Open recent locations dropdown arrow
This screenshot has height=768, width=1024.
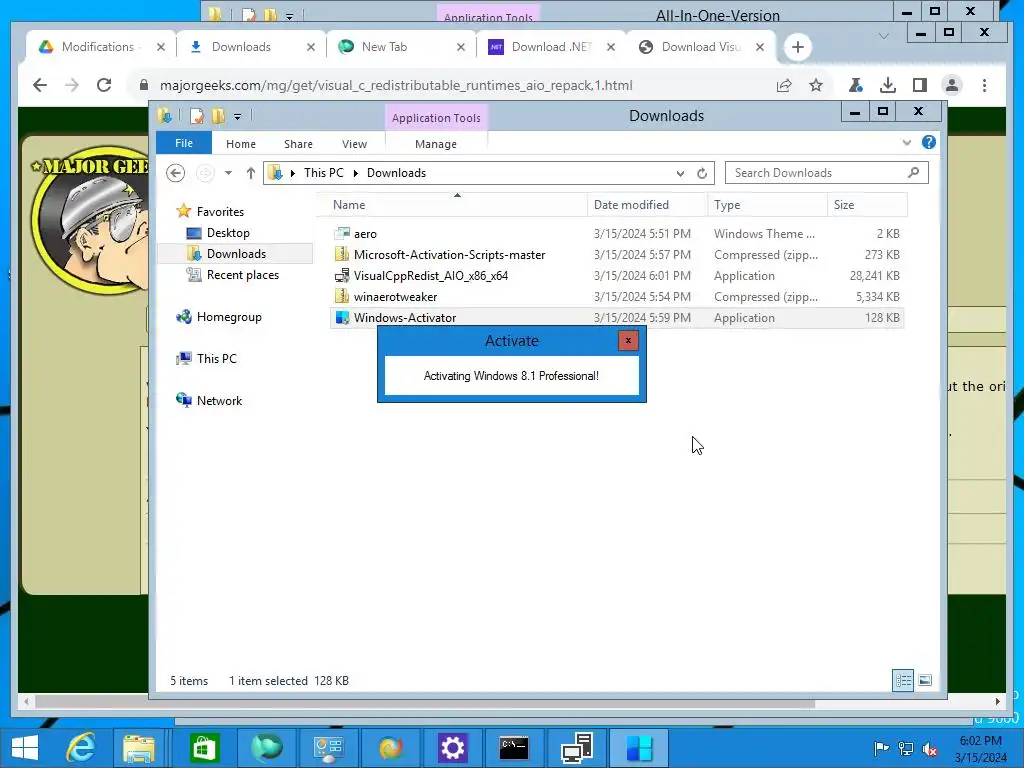pos(228,173)
